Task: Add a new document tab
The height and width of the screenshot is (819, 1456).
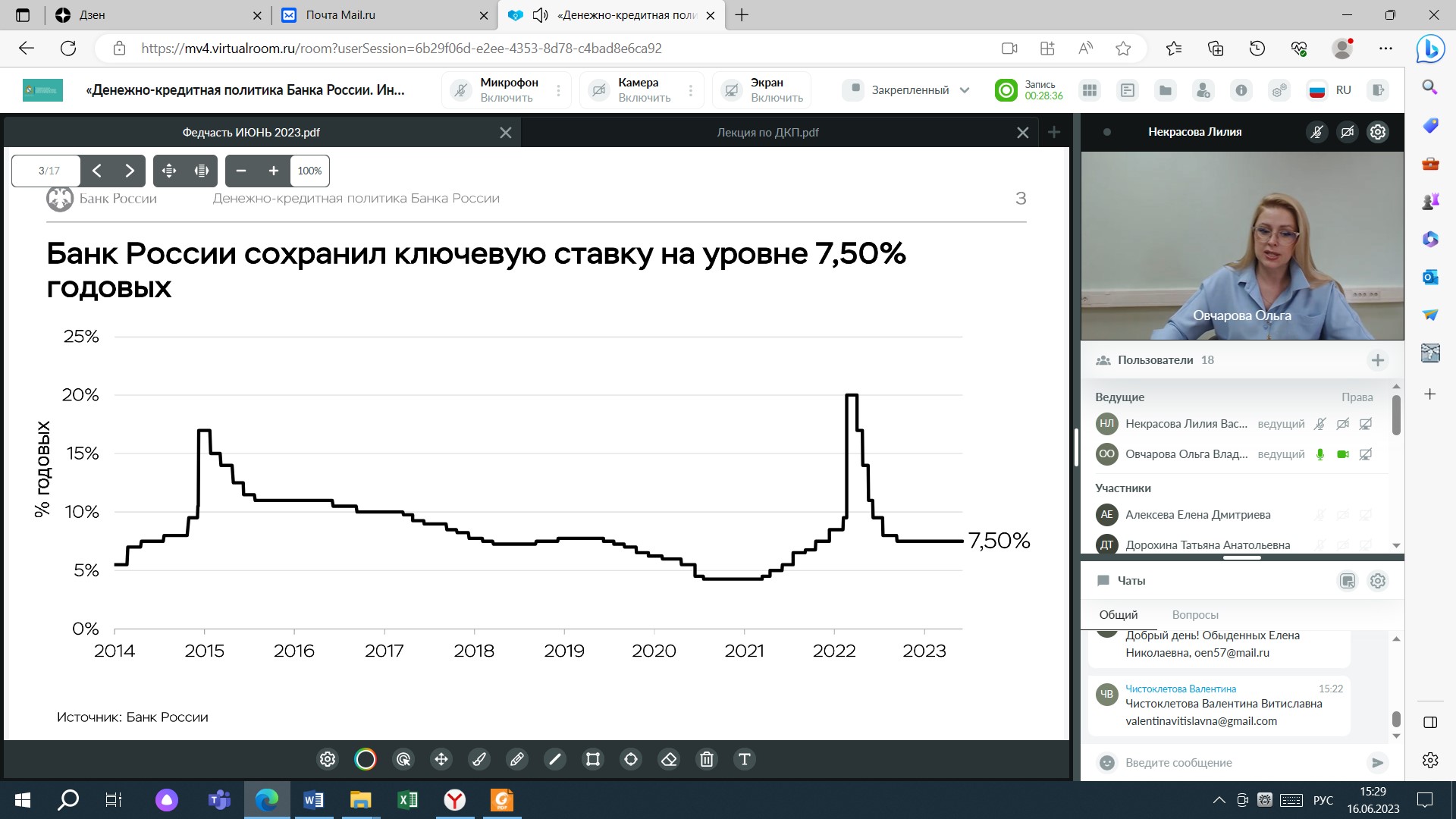Action: [1054, 133]
